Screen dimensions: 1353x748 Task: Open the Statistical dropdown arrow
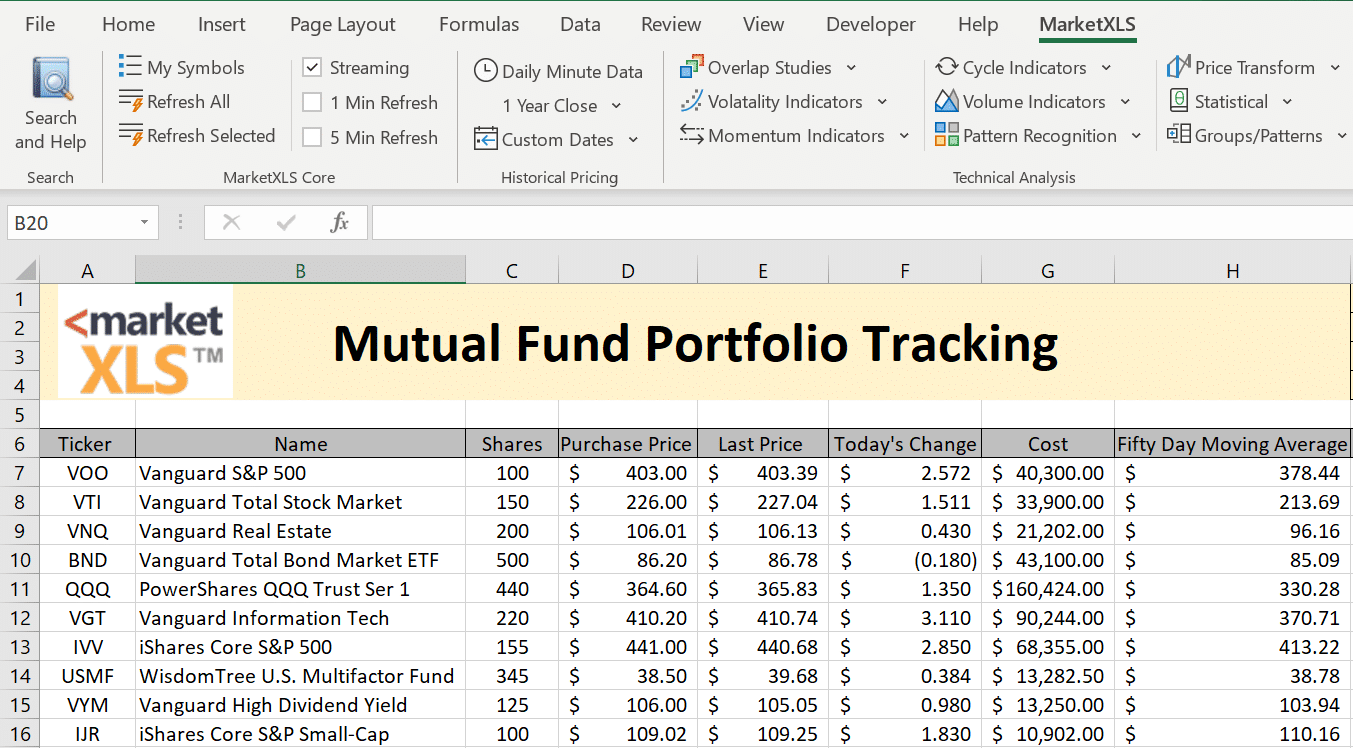pyautogui.click(x=1287, y=102)
